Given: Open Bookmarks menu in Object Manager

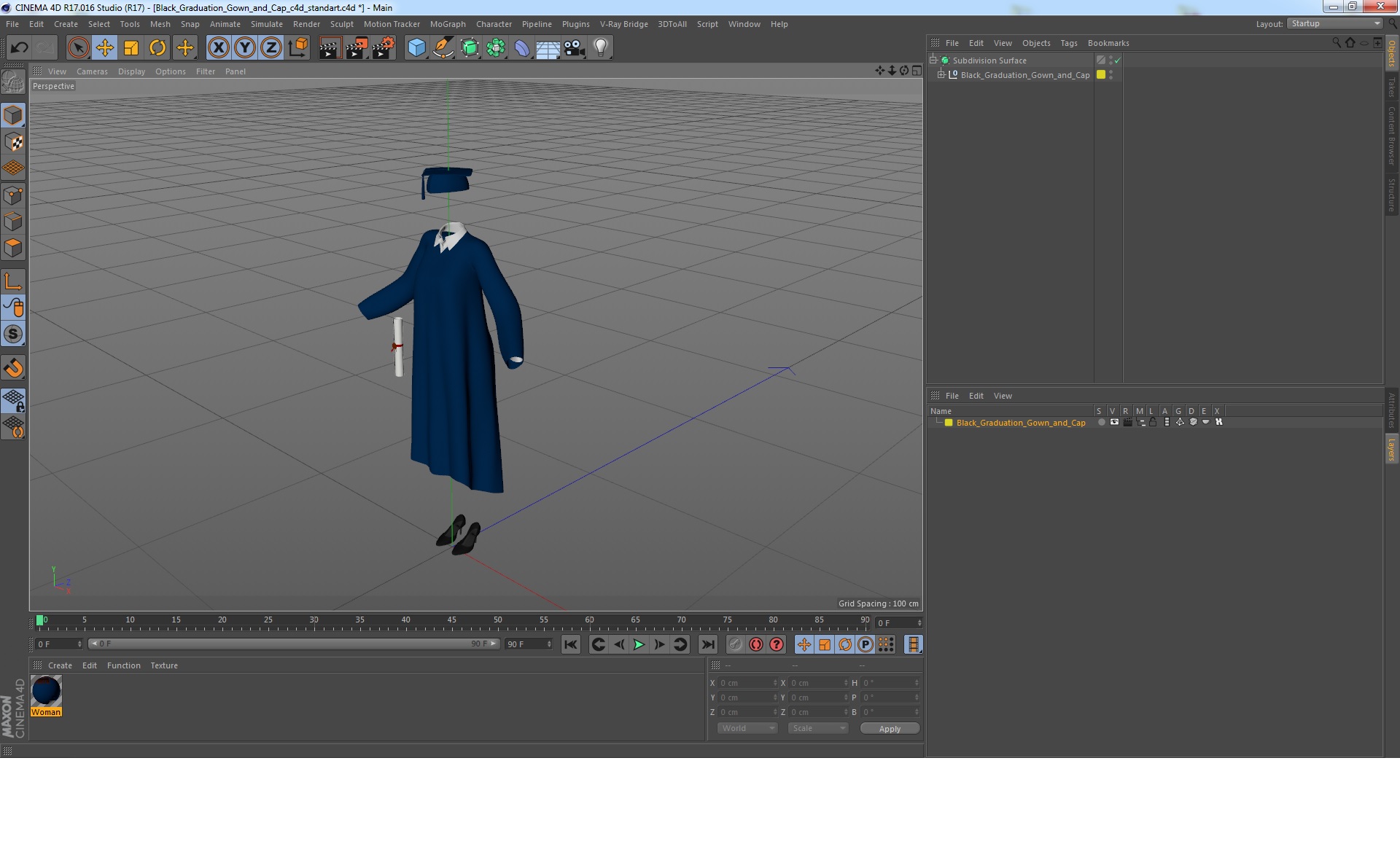Looking at the screenshot, I should tap(1108, 43).
